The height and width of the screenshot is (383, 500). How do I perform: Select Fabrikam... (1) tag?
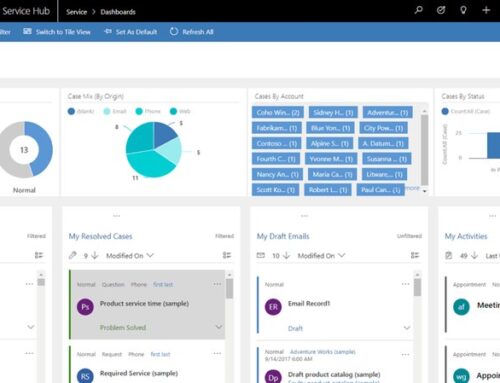[277, 128]
